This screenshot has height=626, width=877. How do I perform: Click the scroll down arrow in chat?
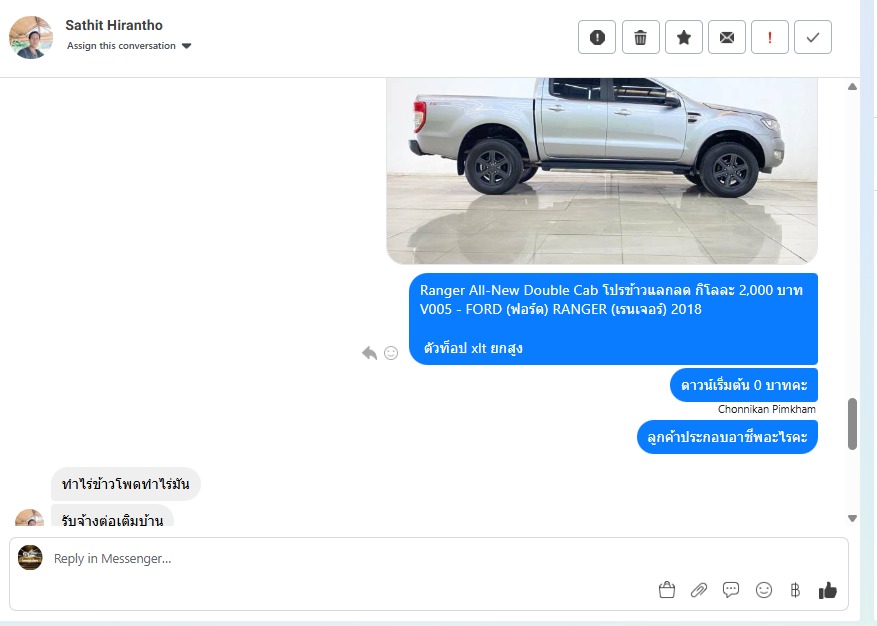pyautogui.click(x=852, y=519)
